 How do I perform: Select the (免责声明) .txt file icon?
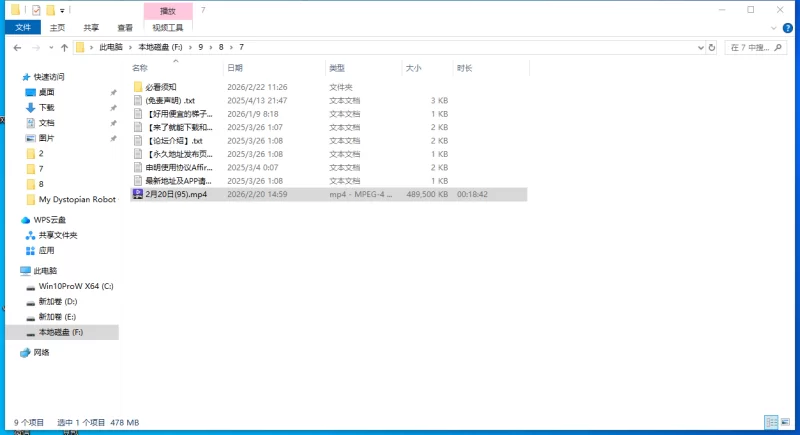pyautogui.click(x=138, y=100)
